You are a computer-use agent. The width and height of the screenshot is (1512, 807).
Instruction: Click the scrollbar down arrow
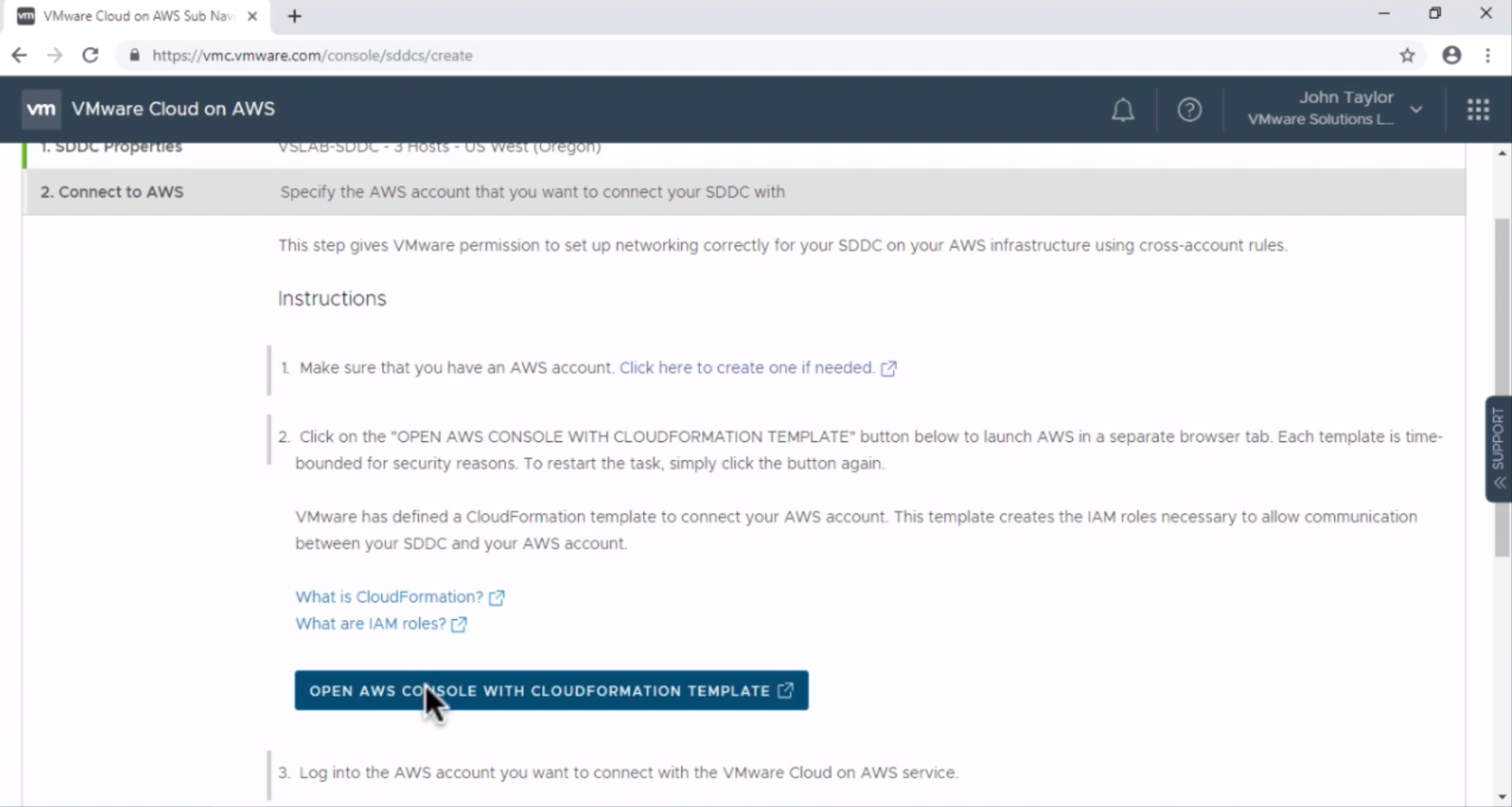point(1502,797)
